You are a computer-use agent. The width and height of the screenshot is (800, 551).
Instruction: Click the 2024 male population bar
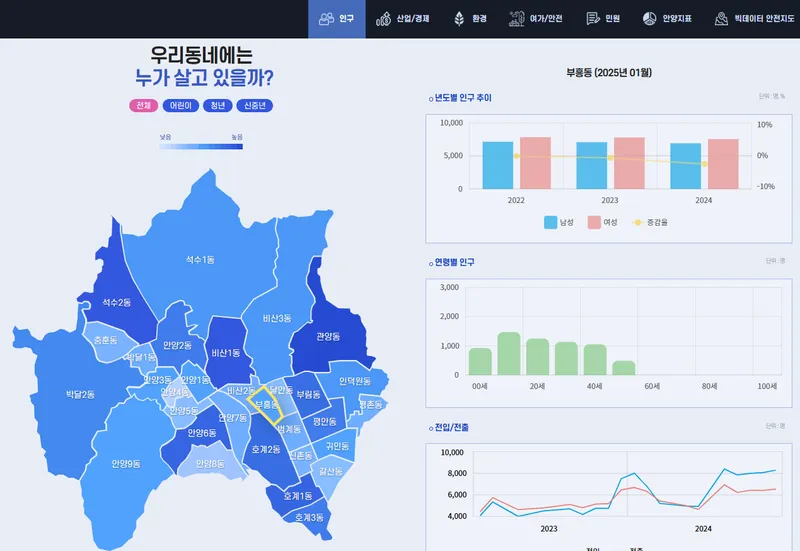[x=685, y=166]
